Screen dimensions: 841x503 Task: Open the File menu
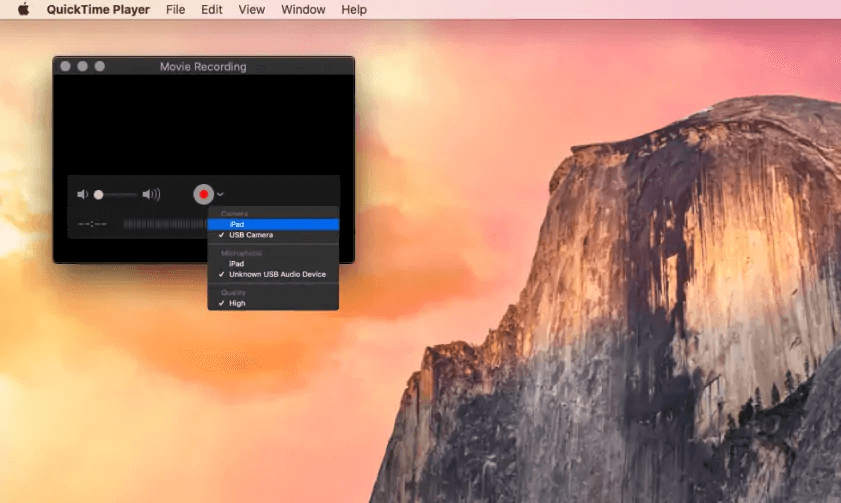pos(175,10)
